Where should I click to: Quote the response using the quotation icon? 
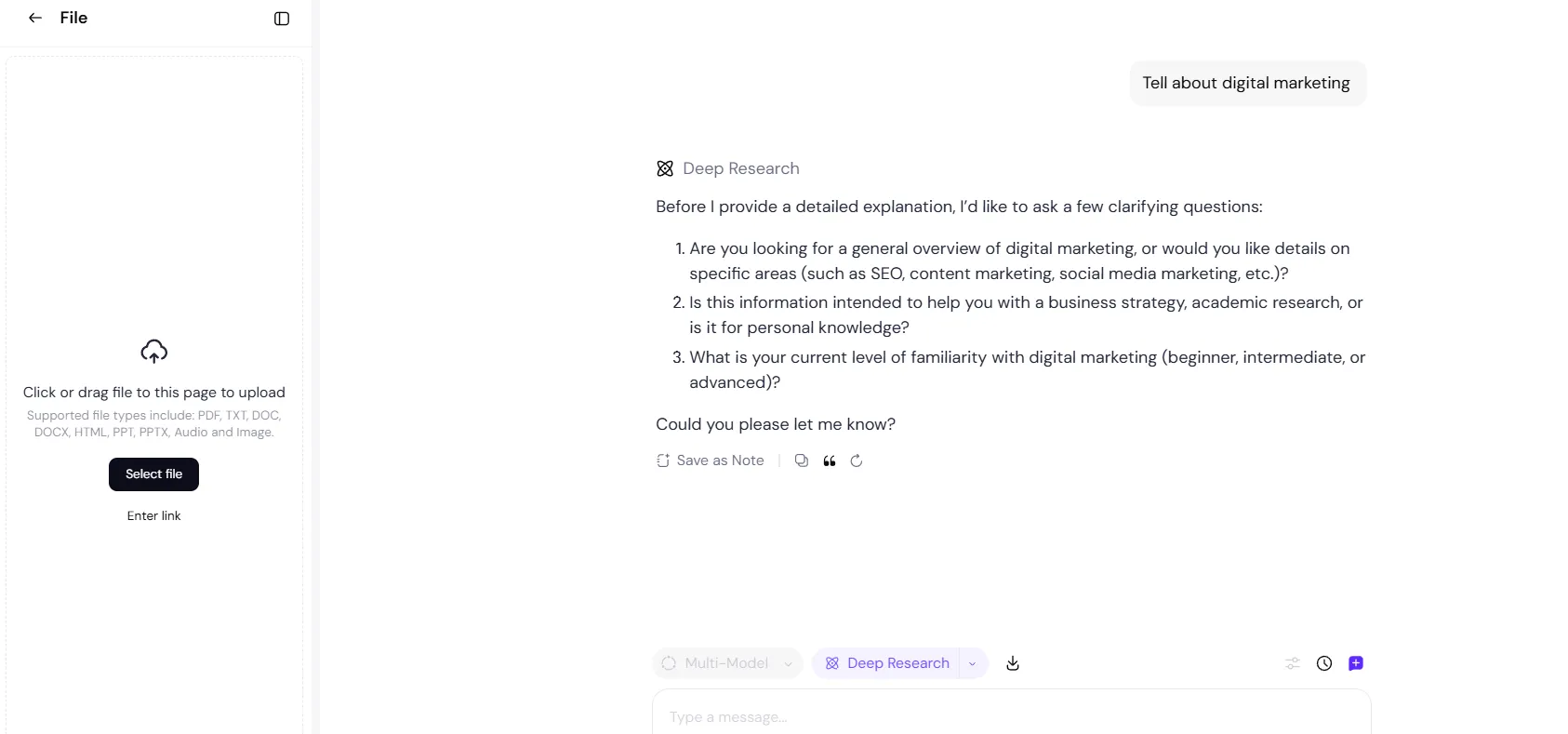tap(830, 460)
